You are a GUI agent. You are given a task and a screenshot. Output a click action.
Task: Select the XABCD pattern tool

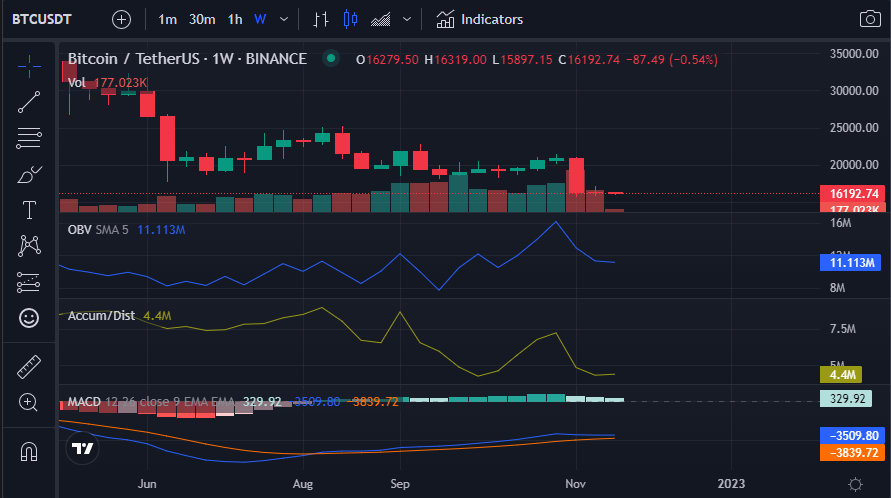tap(29, 246)
